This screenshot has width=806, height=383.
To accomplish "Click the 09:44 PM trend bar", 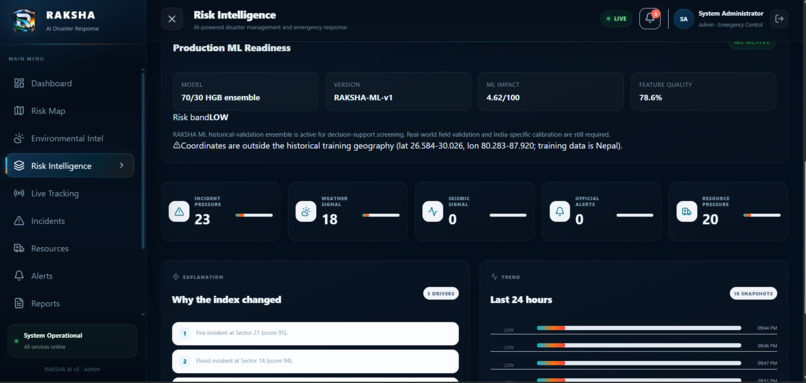I will click(x=639, y=327).
